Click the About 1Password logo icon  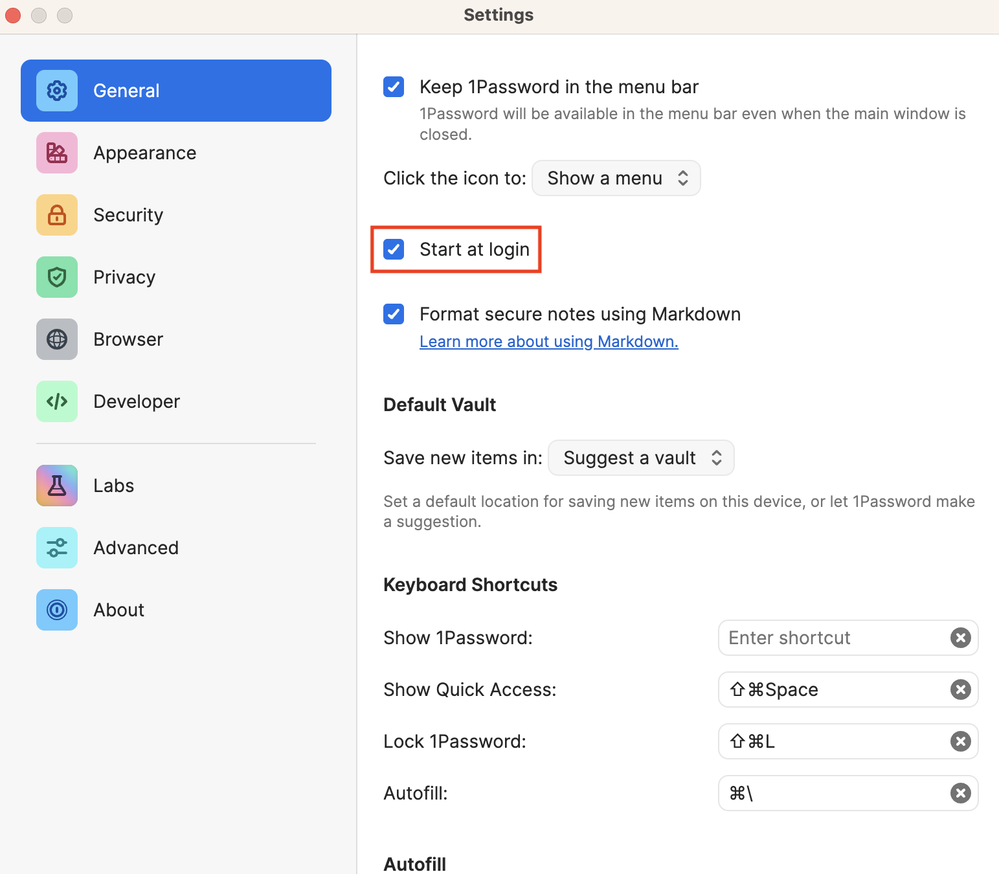coord(57,610)
